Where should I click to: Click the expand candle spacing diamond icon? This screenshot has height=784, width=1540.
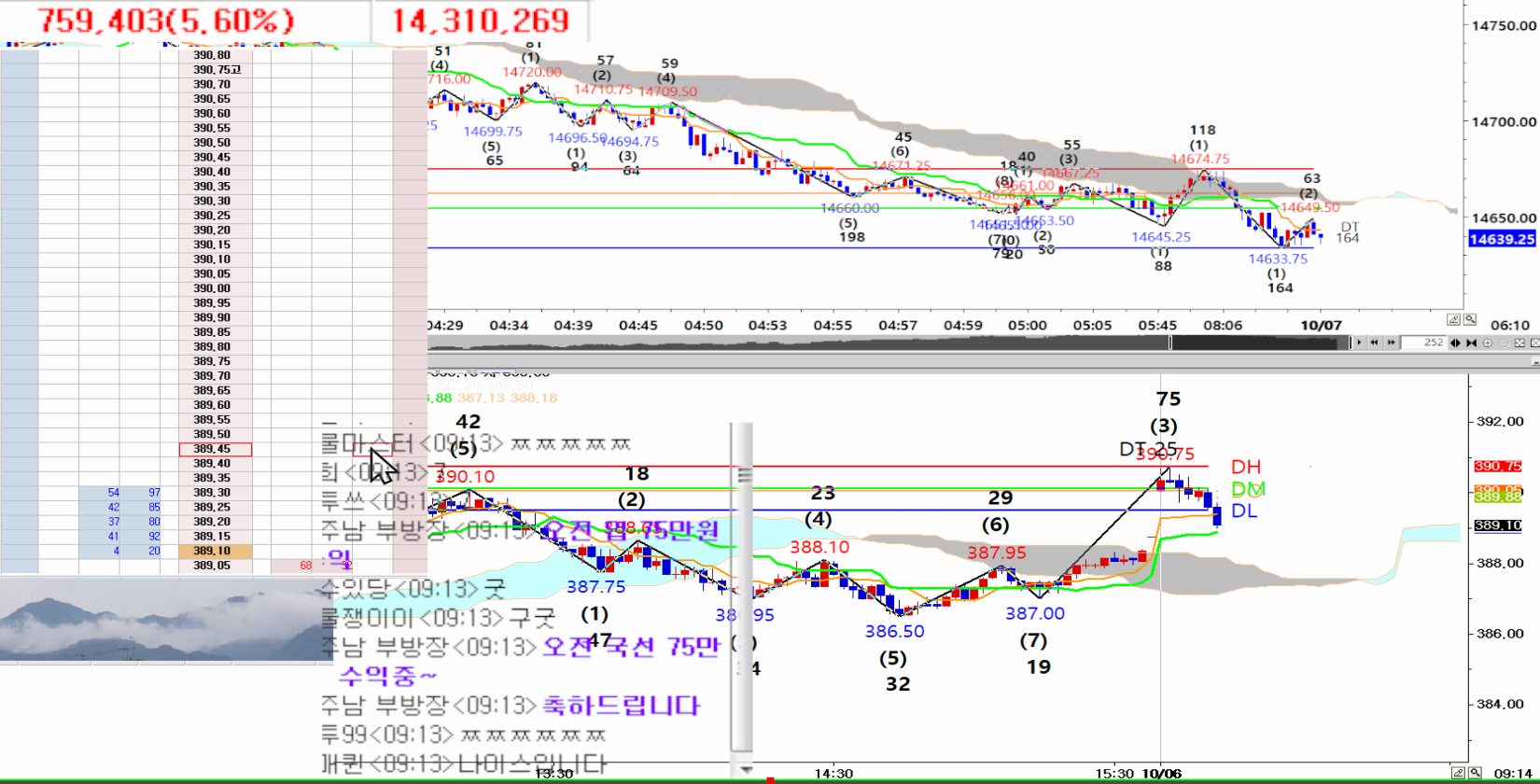click(x=1455, y=343)
